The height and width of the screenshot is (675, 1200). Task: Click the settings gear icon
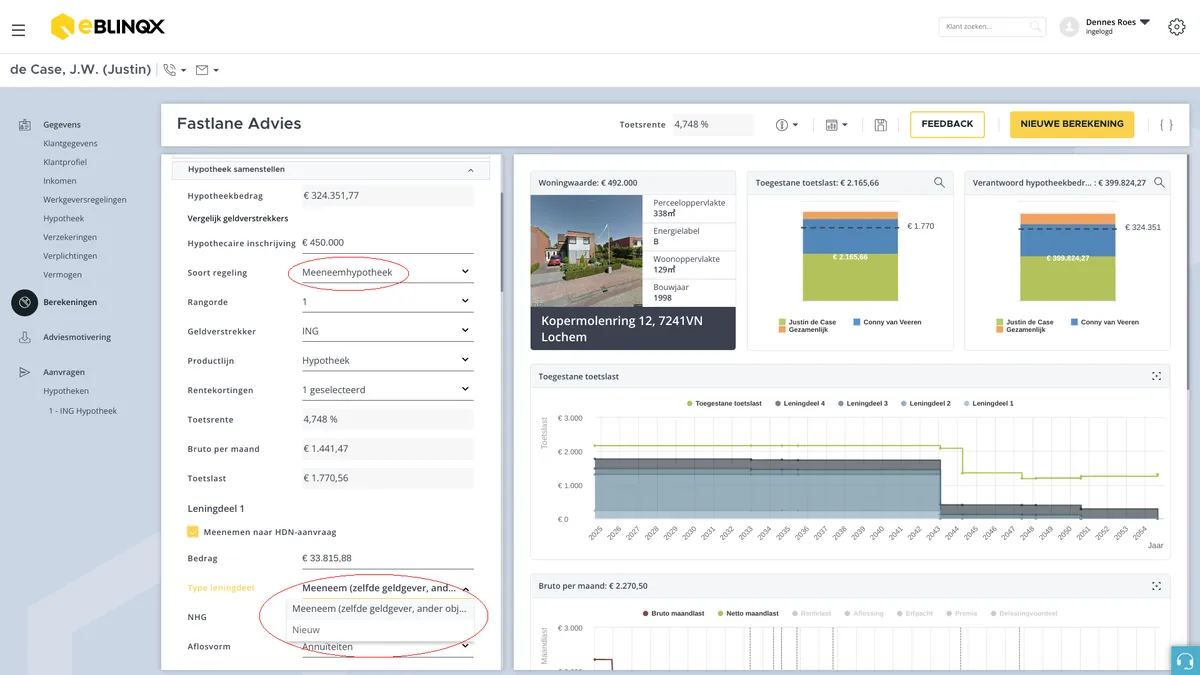[1177, 27]
